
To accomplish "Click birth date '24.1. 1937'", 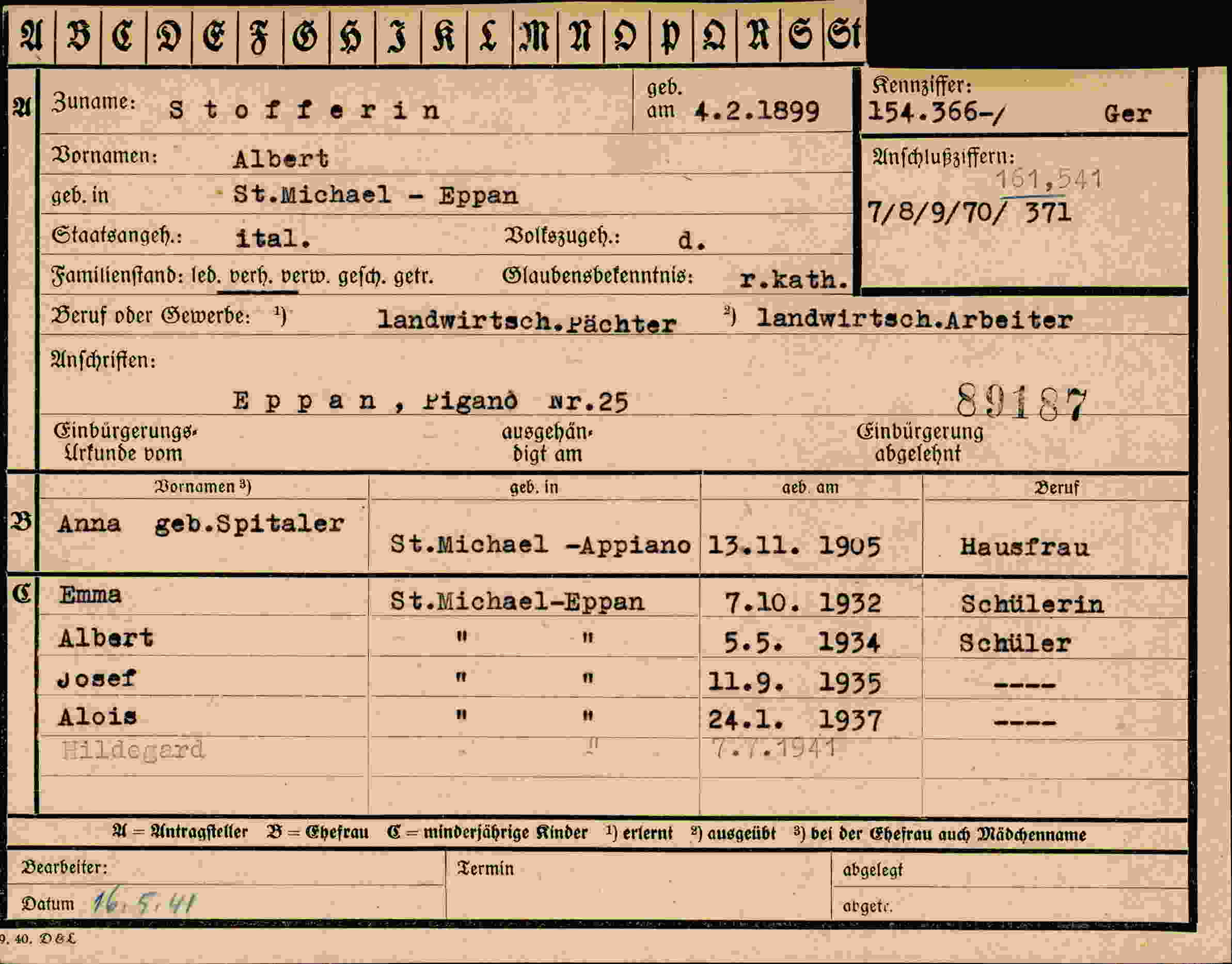I will tap(794, 720).
